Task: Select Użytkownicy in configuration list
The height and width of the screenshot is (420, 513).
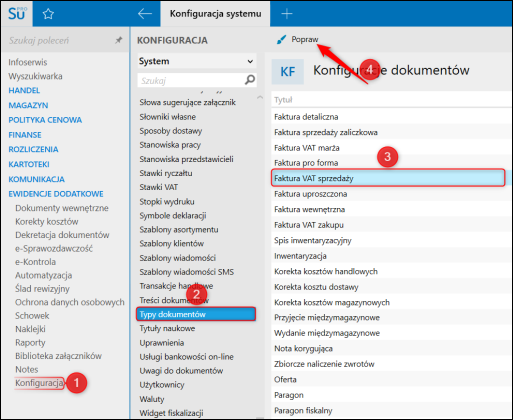Action: point(162,385)
